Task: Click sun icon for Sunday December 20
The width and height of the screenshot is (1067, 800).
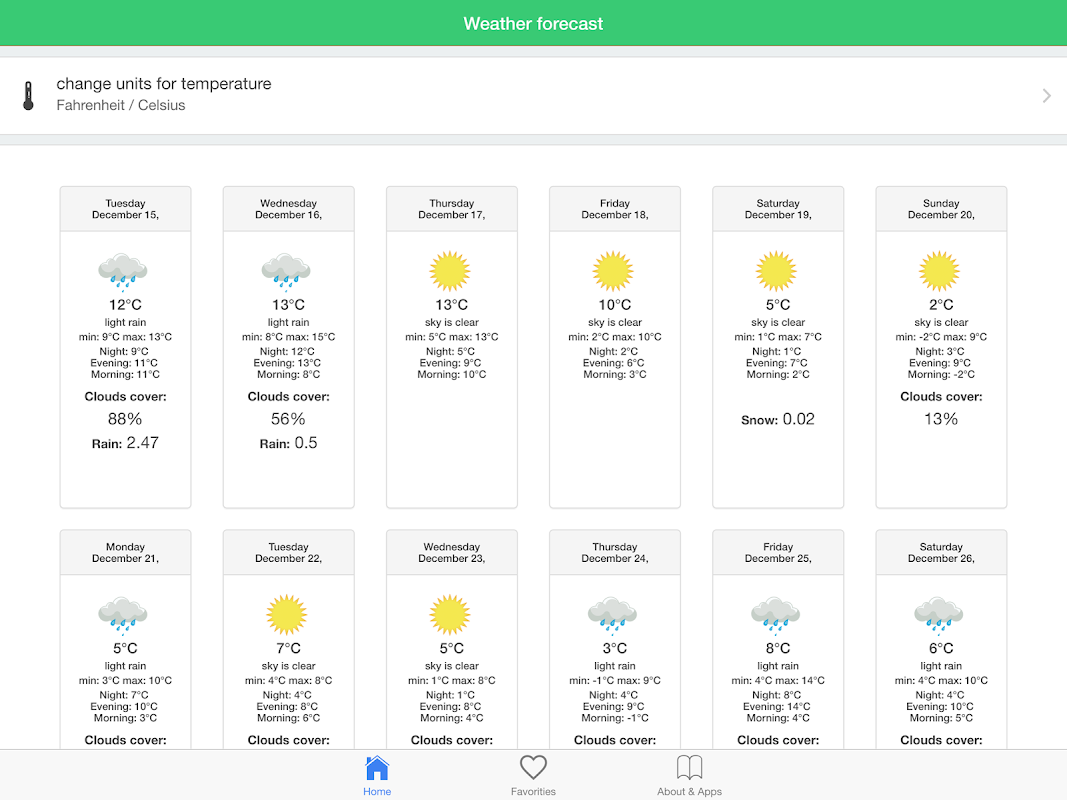Action: 940,271
